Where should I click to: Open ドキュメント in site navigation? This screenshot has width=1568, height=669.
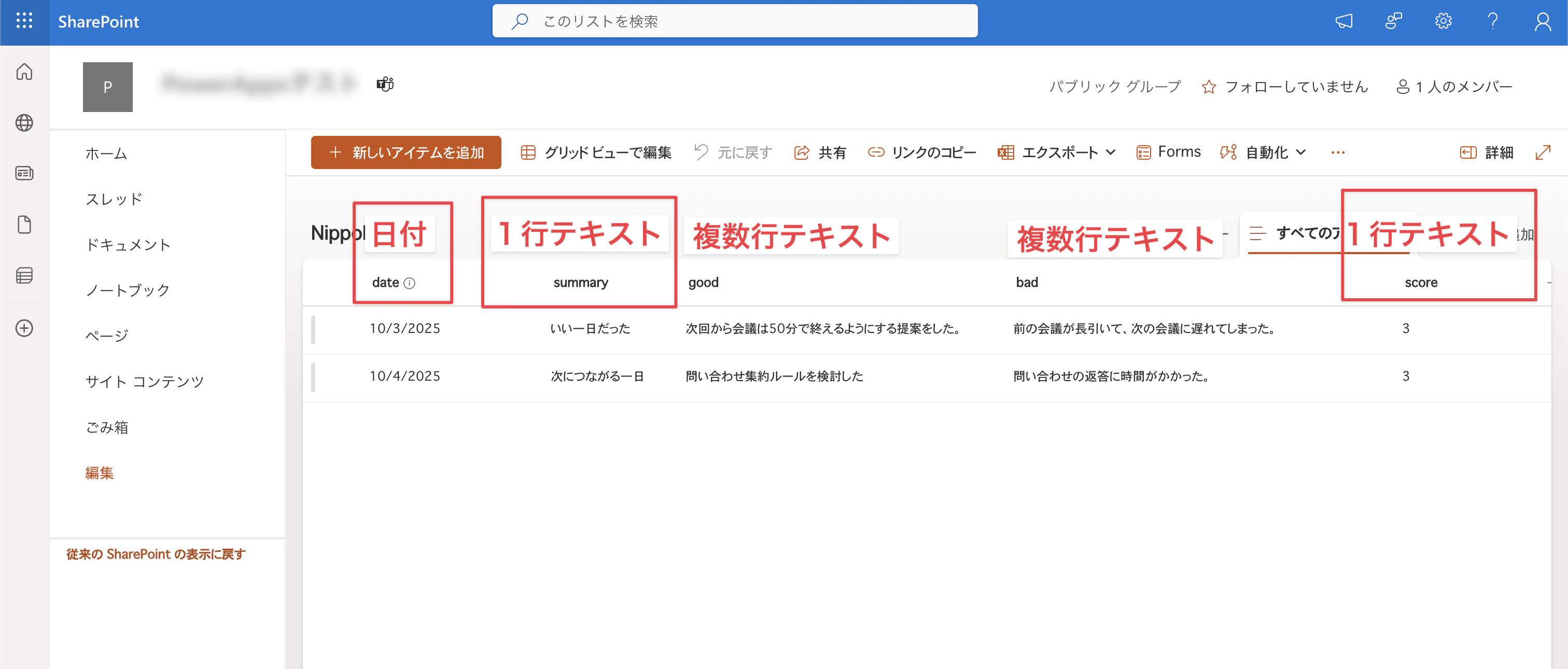128,245
